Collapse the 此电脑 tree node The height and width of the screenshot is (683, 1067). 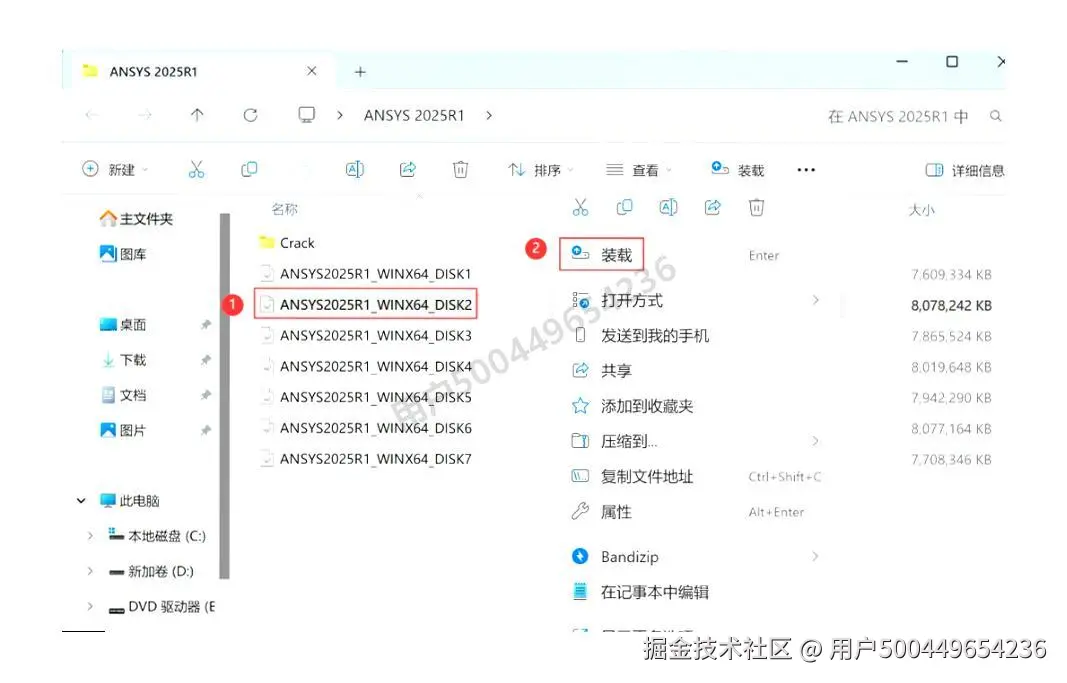[x=81, y=500]
